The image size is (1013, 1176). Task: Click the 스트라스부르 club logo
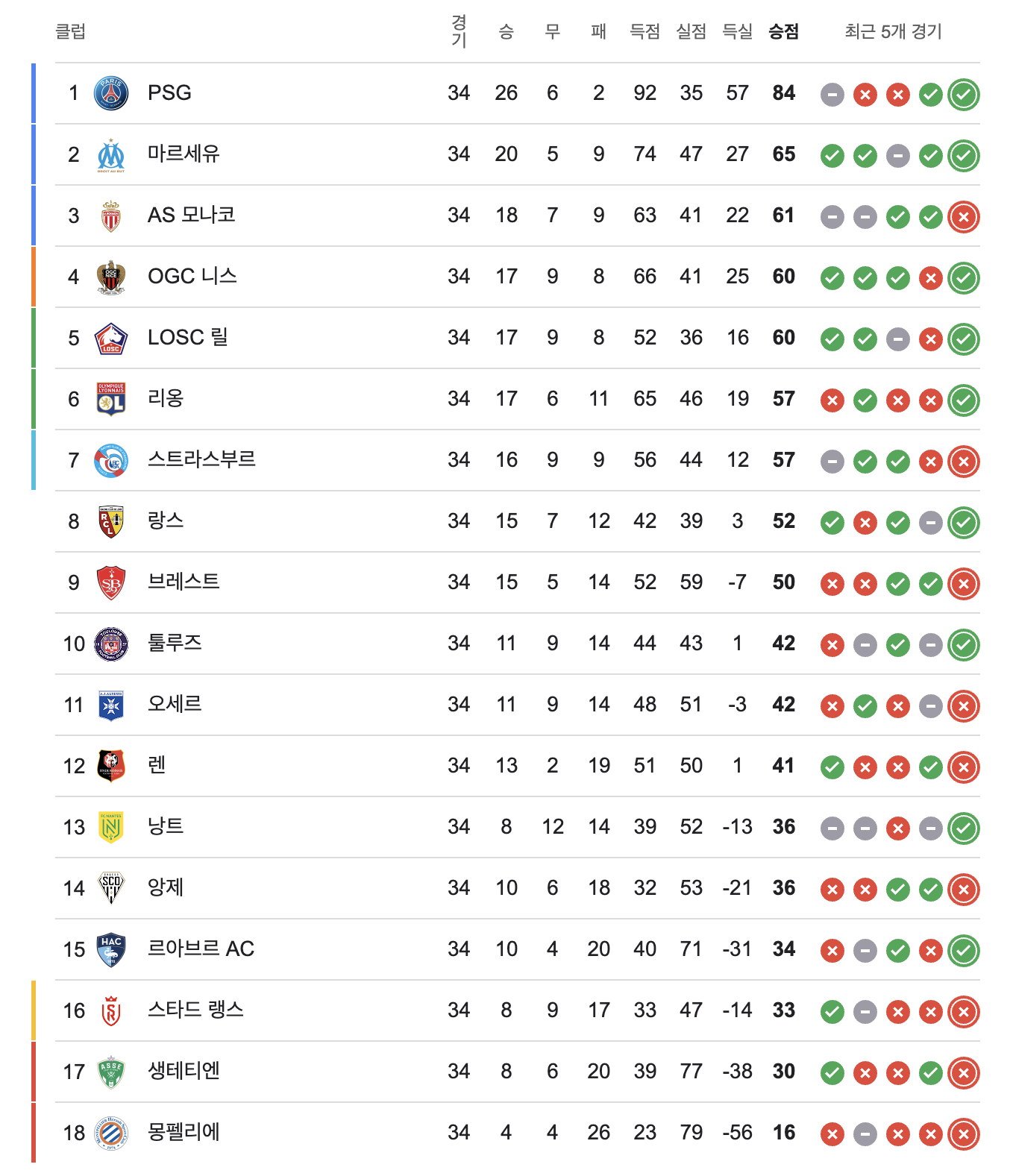click(x=111, y=461)
